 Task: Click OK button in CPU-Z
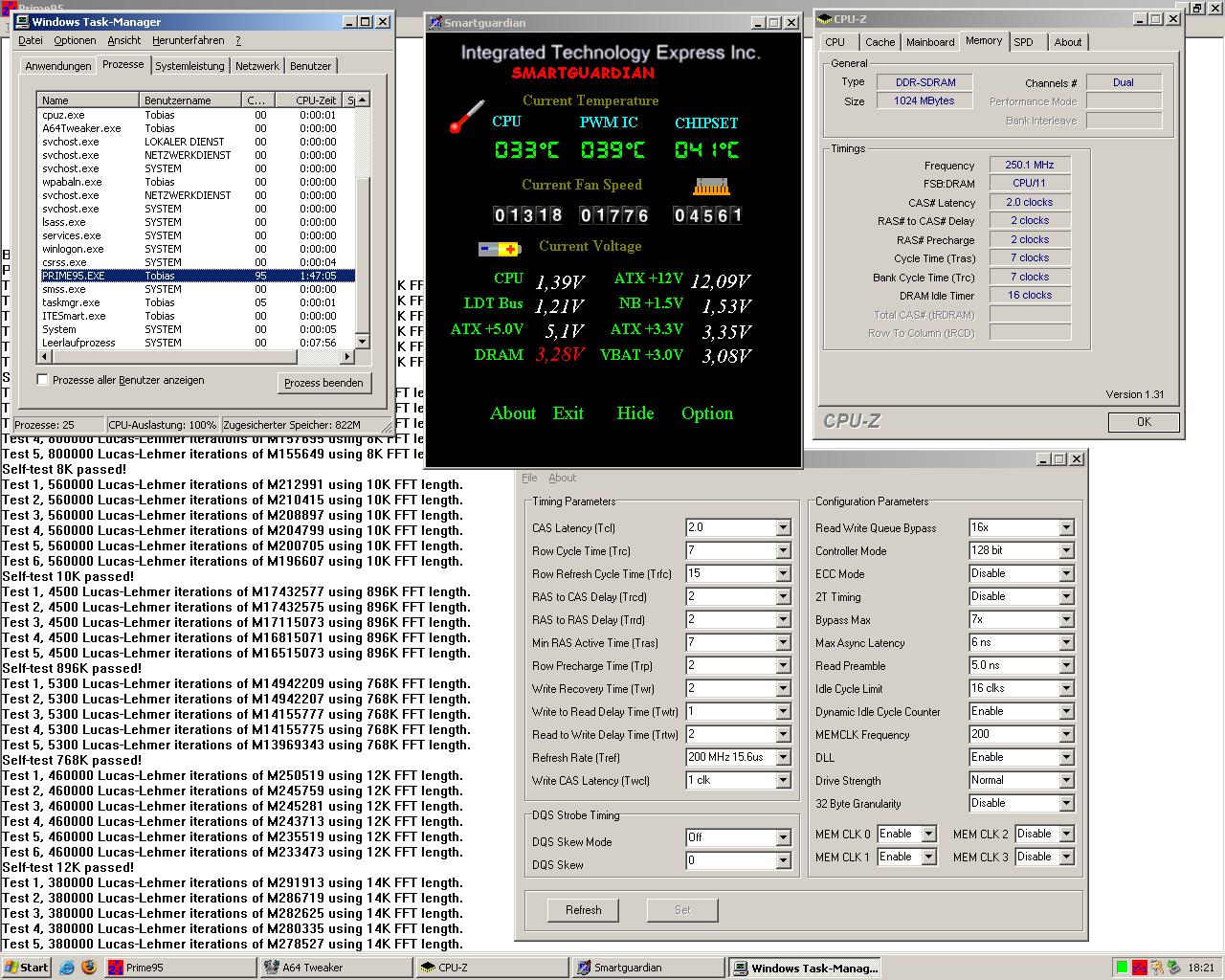[x=1144, y=422]
